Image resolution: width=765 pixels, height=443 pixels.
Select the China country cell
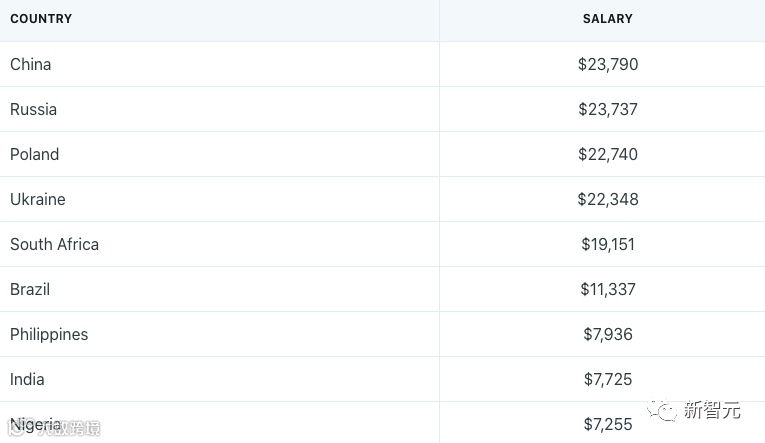31,64
